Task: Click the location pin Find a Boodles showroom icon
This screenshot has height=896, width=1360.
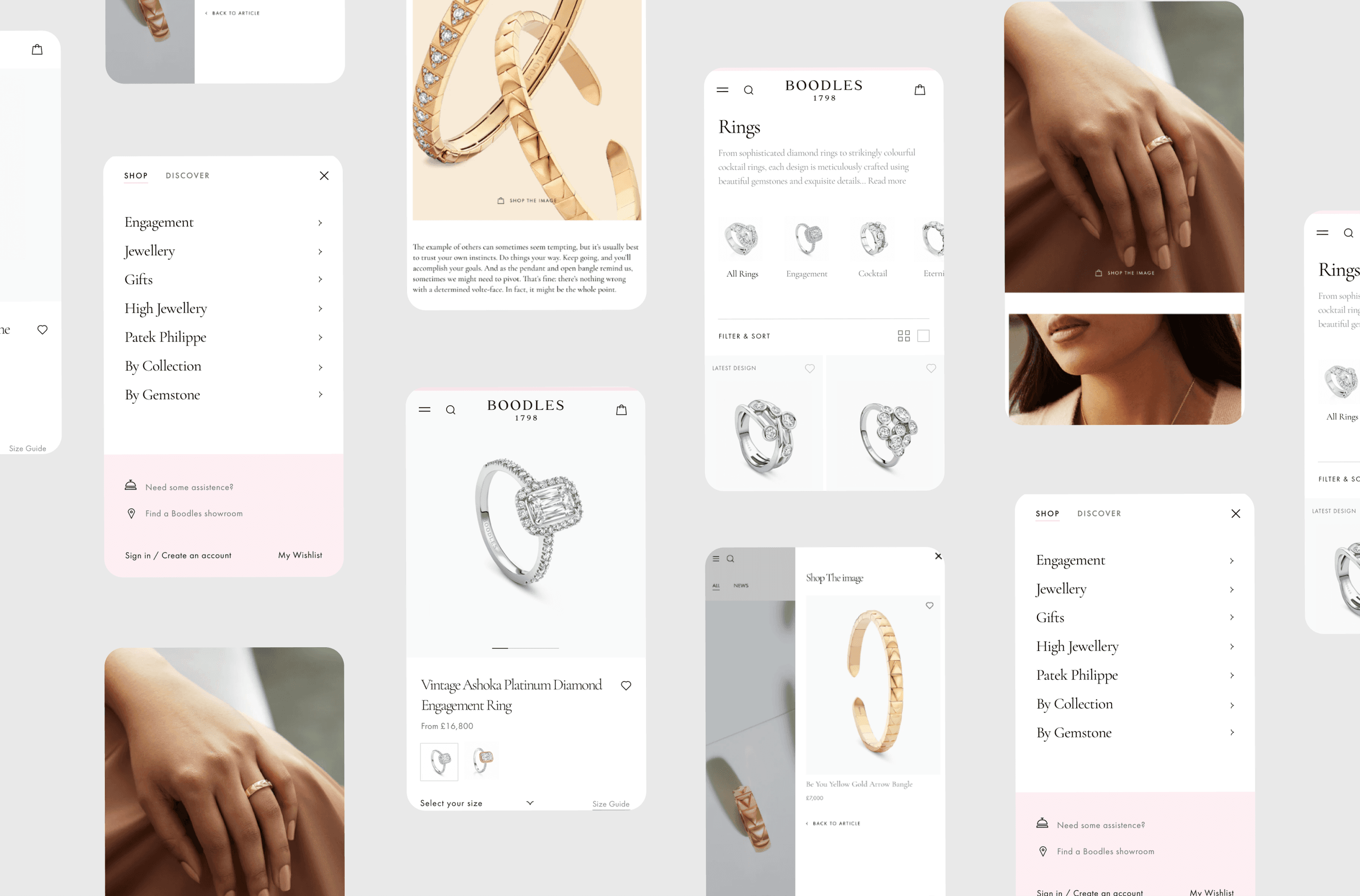Action: tap(131, 513)
